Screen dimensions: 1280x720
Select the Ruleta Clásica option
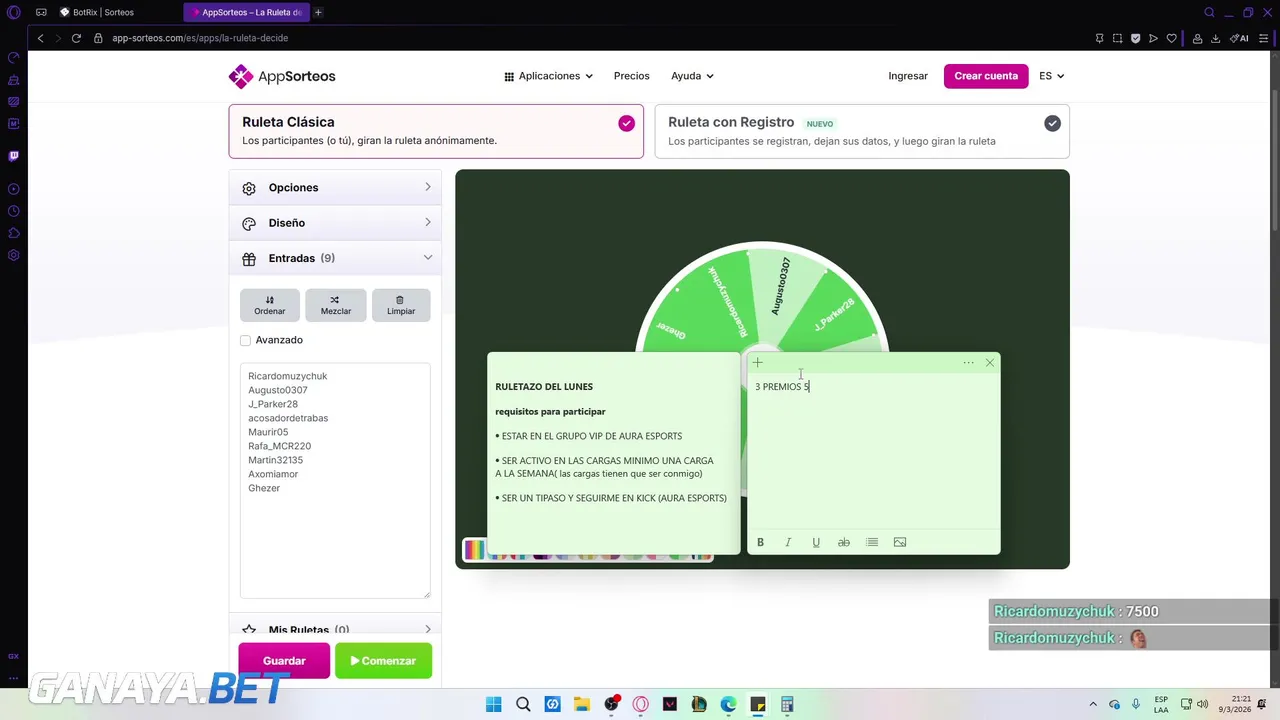click(436, 131)
